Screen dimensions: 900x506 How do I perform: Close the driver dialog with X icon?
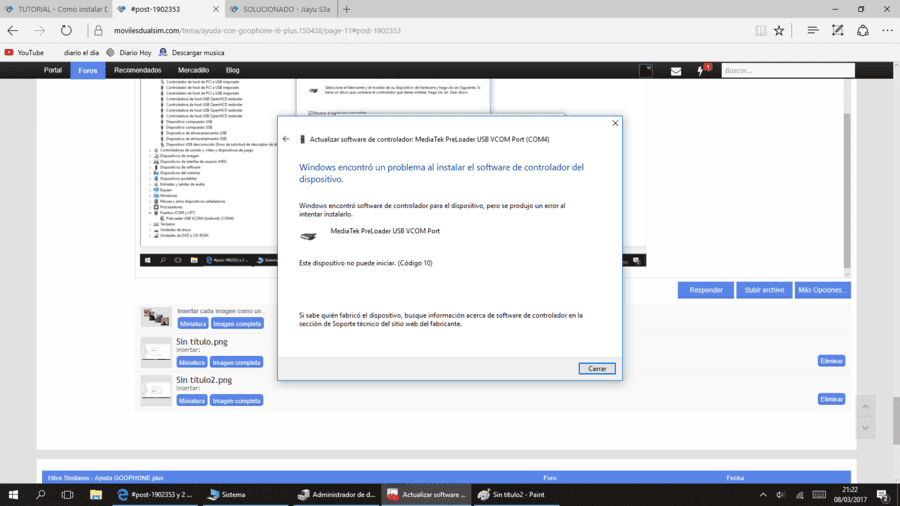[615, 123]
